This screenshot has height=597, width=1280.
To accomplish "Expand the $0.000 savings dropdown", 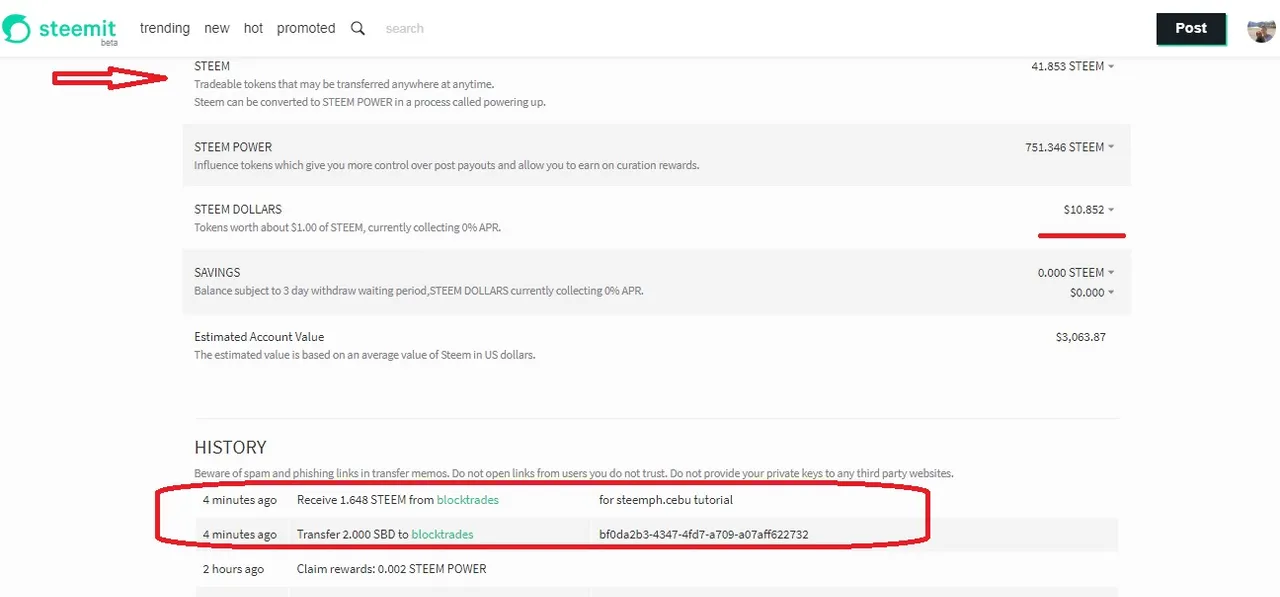I will [x=1092, y=292].
